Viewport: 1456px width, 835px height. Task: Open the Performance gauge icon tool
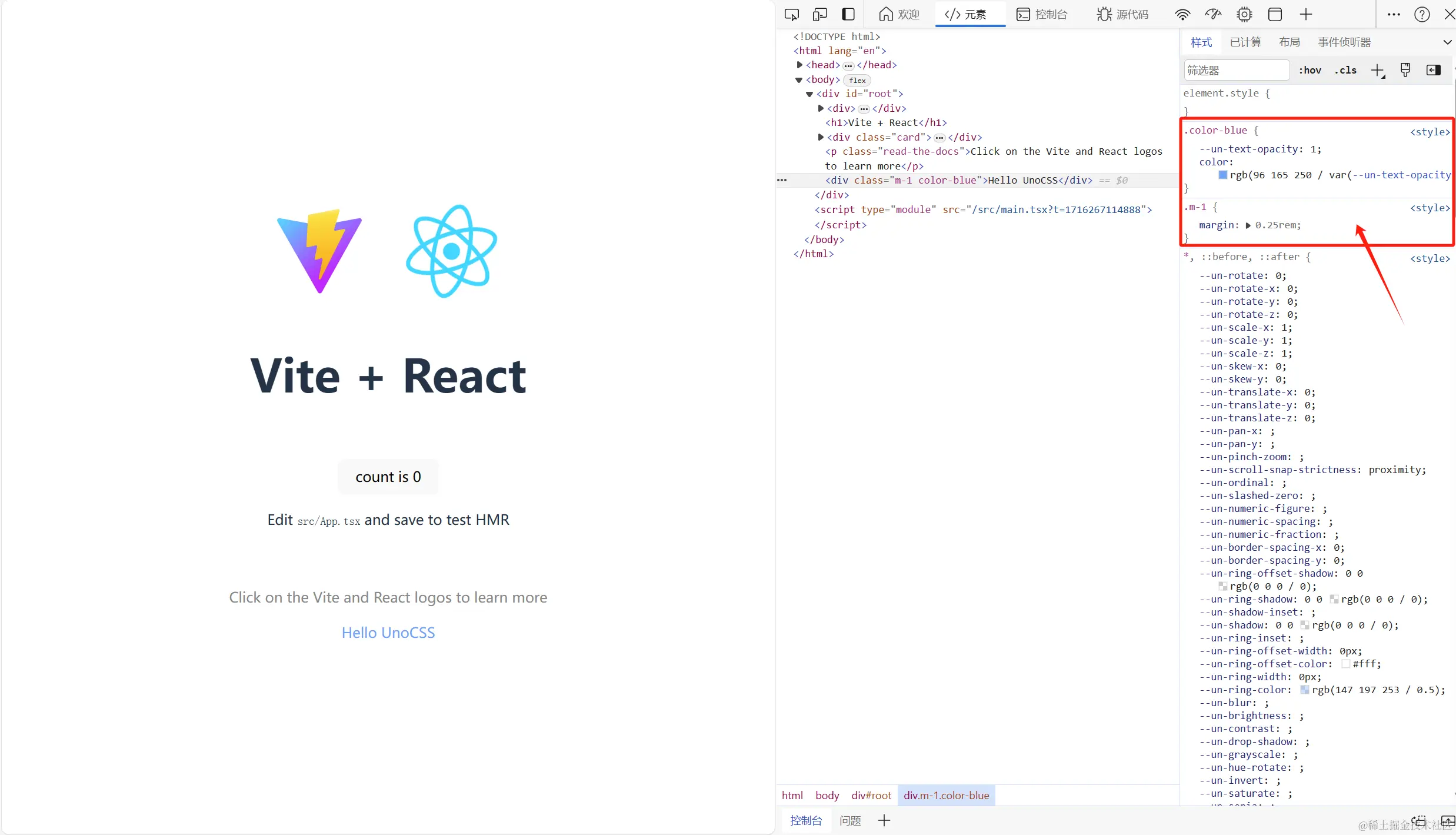tap(1213, 15)
